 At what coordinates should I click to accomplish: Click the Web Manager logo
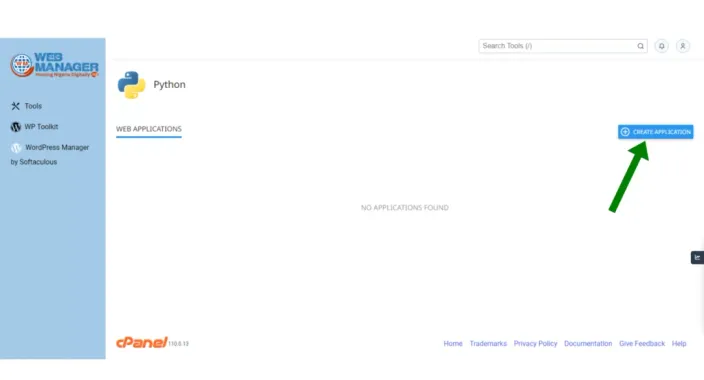point(54,65)
